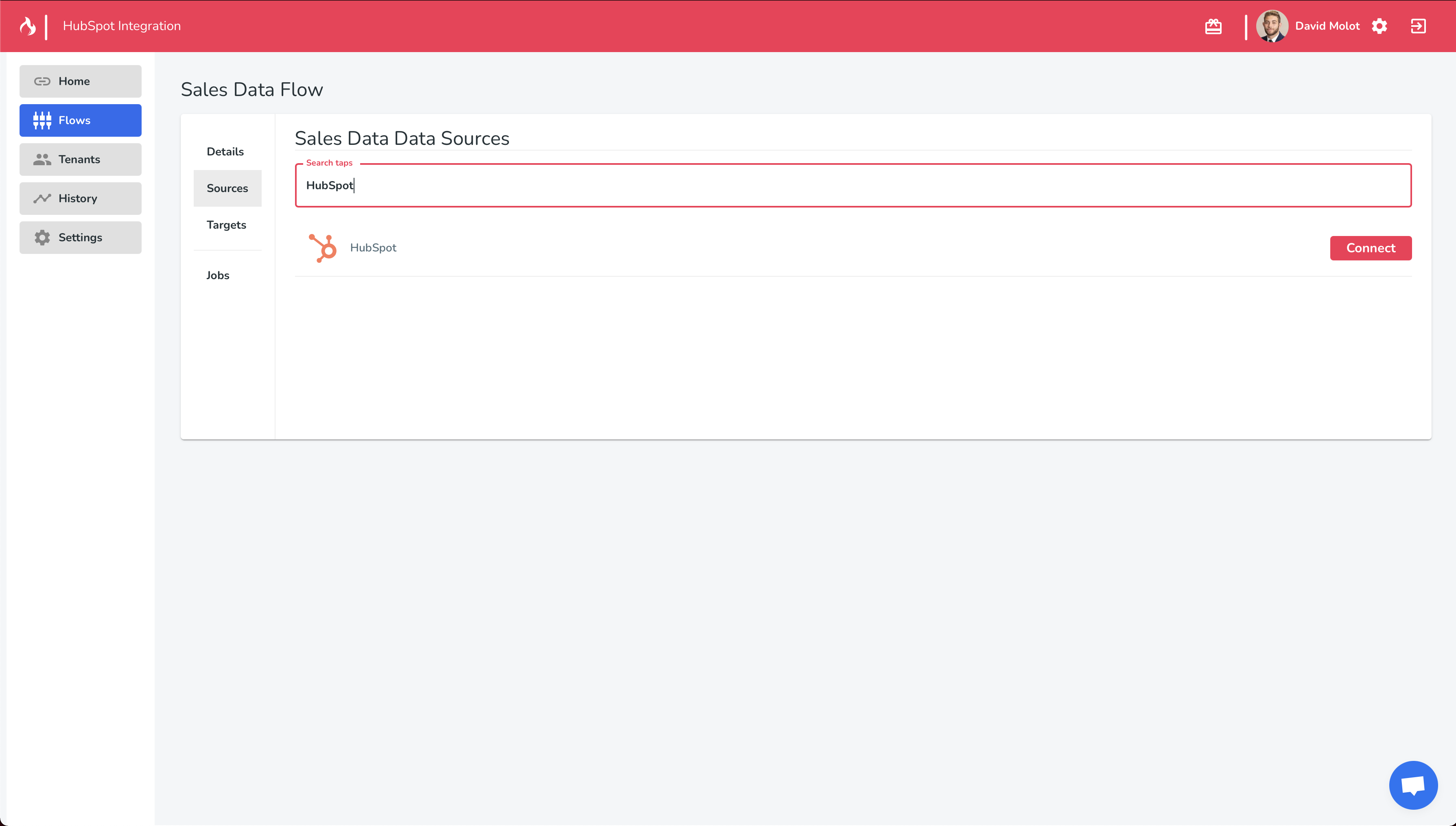The width and height of the screenshot is (1456, 826).
Task: Open the chat bubble support widget
Action: [1413, 785]
